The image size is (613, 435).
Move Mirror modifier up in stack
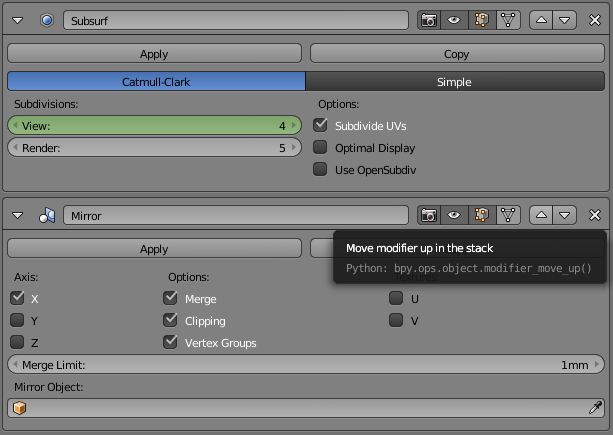pyautogui.click(x=541, y=215)
